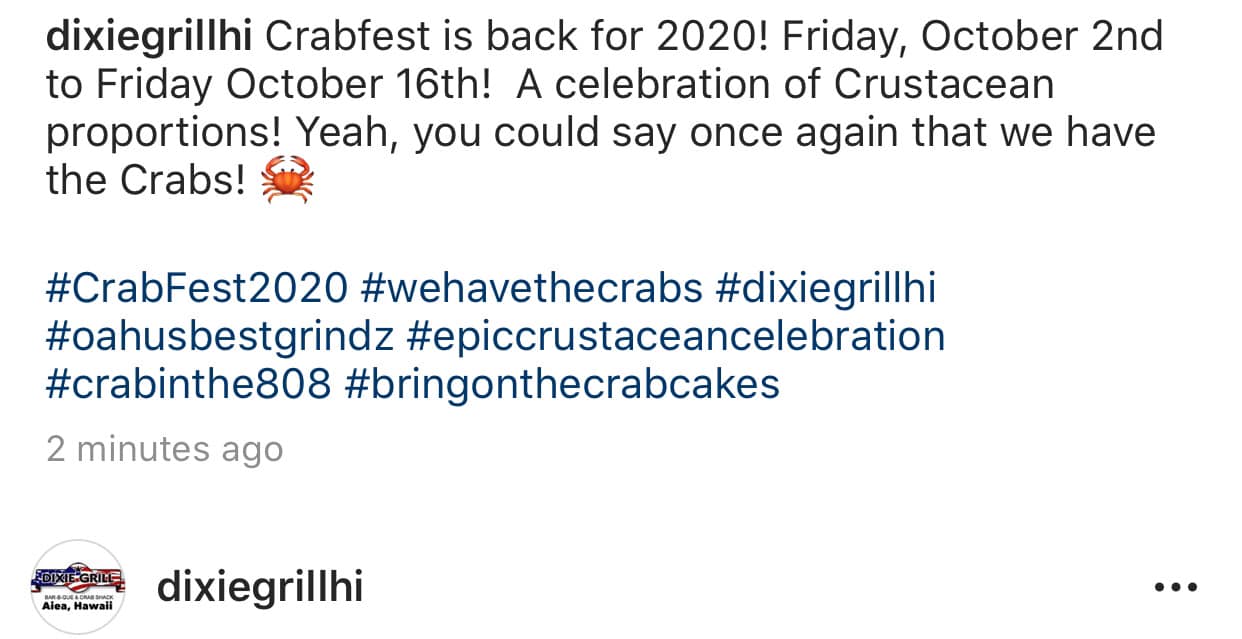The width and height of the screenshot is (1242, 639).
Task: View posts tagged #crabinthe808
Action: click(188, 384)
